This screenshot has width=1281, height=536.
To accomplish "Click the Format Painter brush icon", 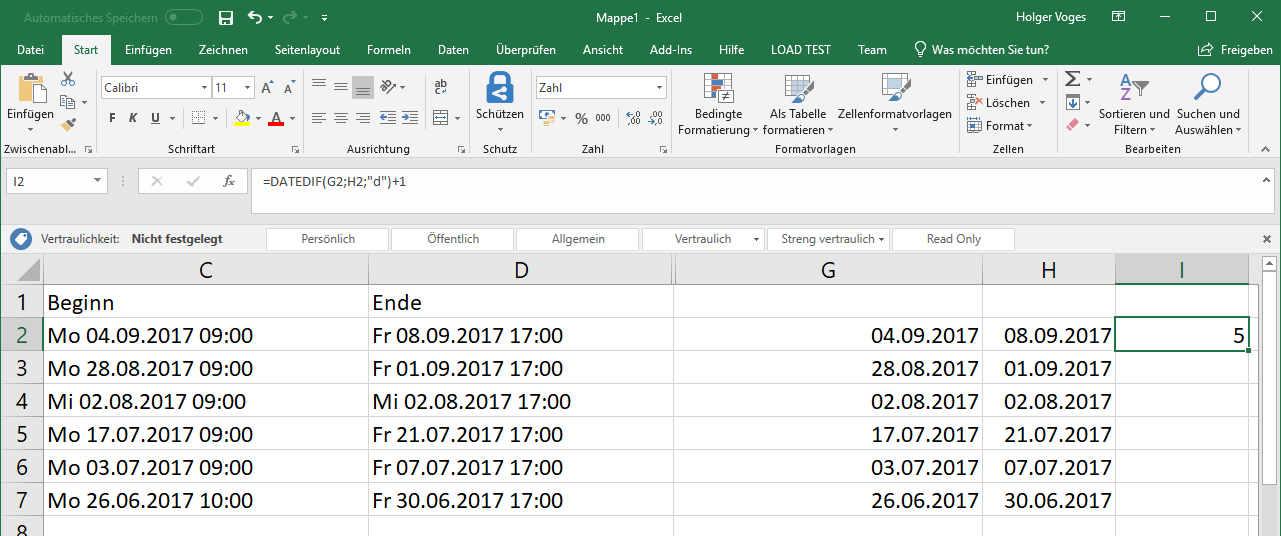I will click(x=68, y=125).
